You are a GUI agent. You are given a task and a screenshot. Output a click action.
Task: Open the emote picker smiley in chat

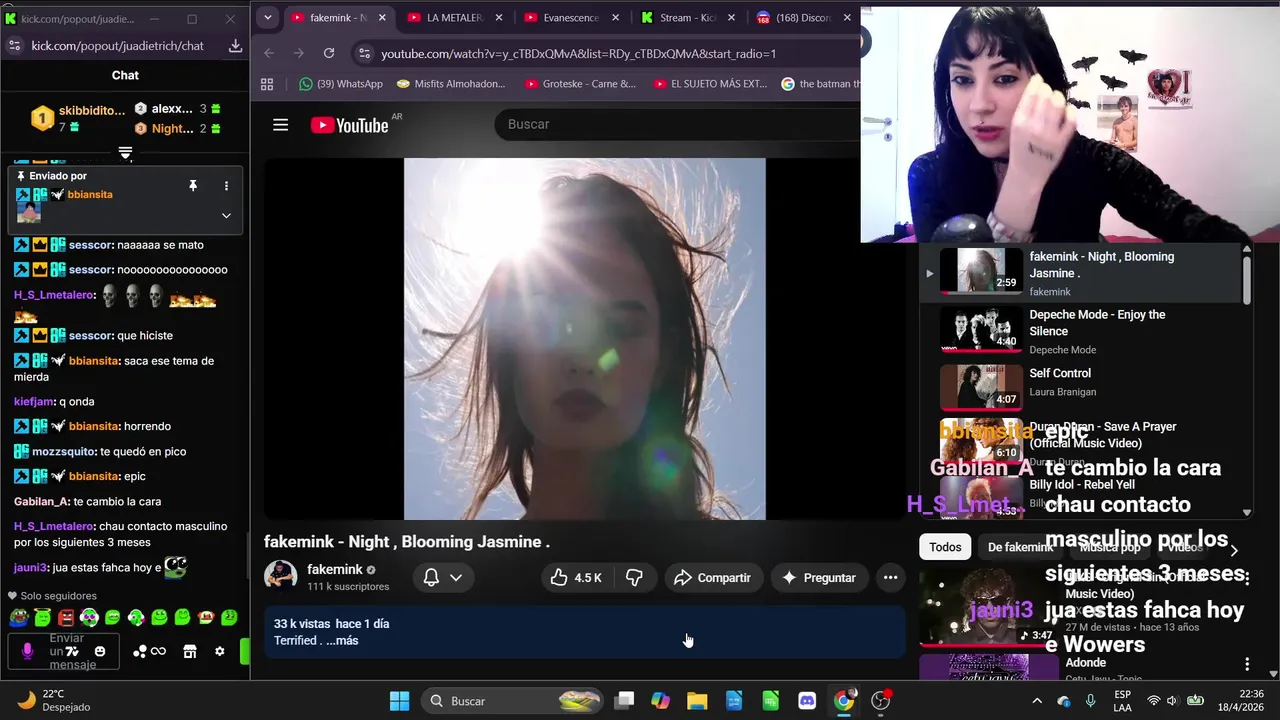[100, 652]
